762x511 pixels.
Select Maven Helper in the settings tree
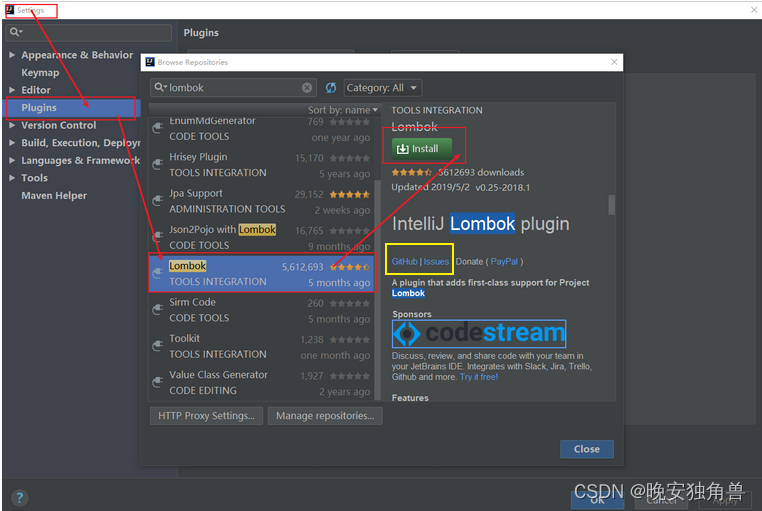pyautogui.click(x=54, y=196)
